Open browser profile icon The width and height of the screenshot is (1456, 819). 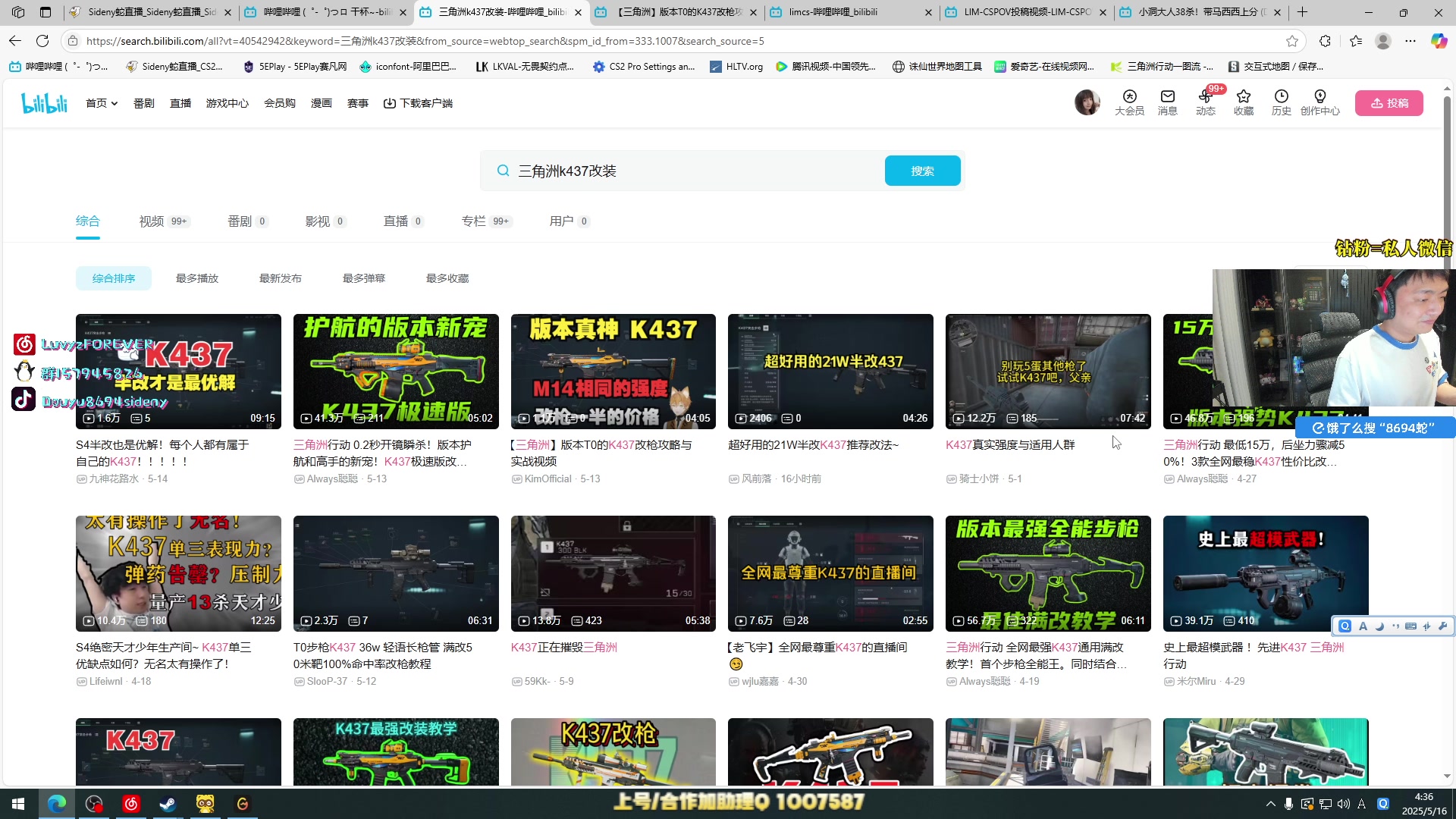pos(1383,41)
